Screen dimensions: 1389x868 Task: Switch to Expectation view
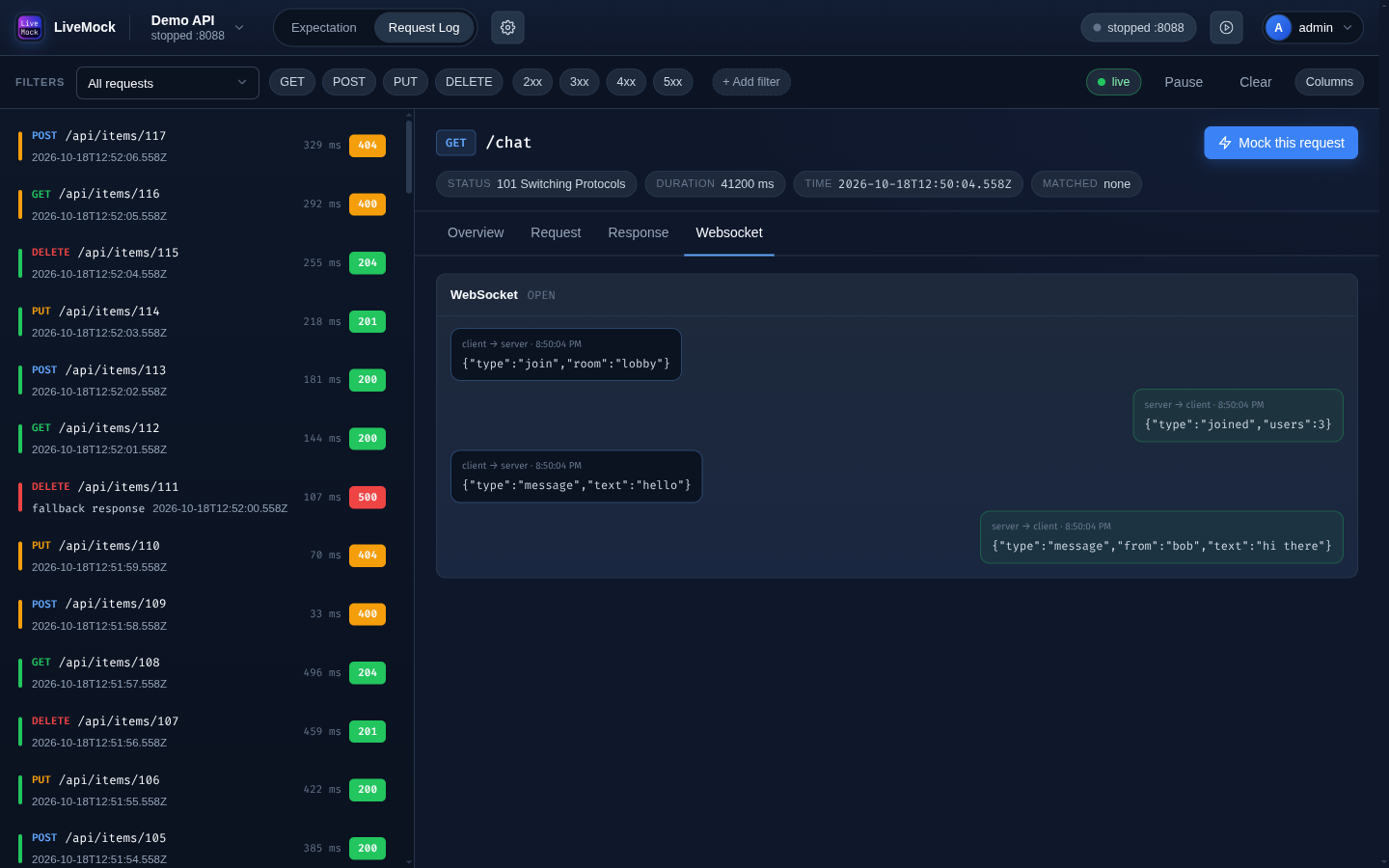(x=324, y=28)
